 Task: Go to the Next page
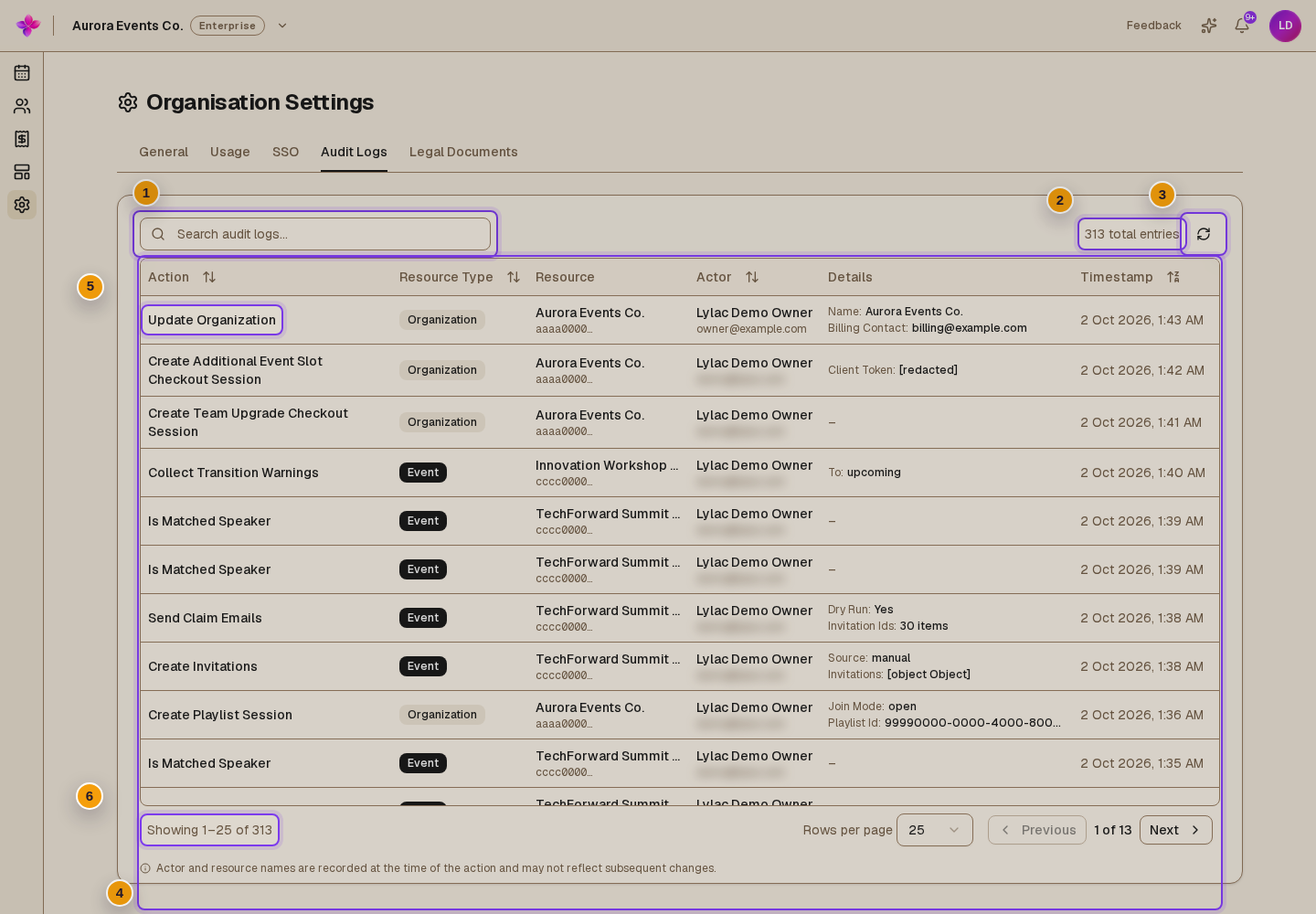tap(1176, 830)
